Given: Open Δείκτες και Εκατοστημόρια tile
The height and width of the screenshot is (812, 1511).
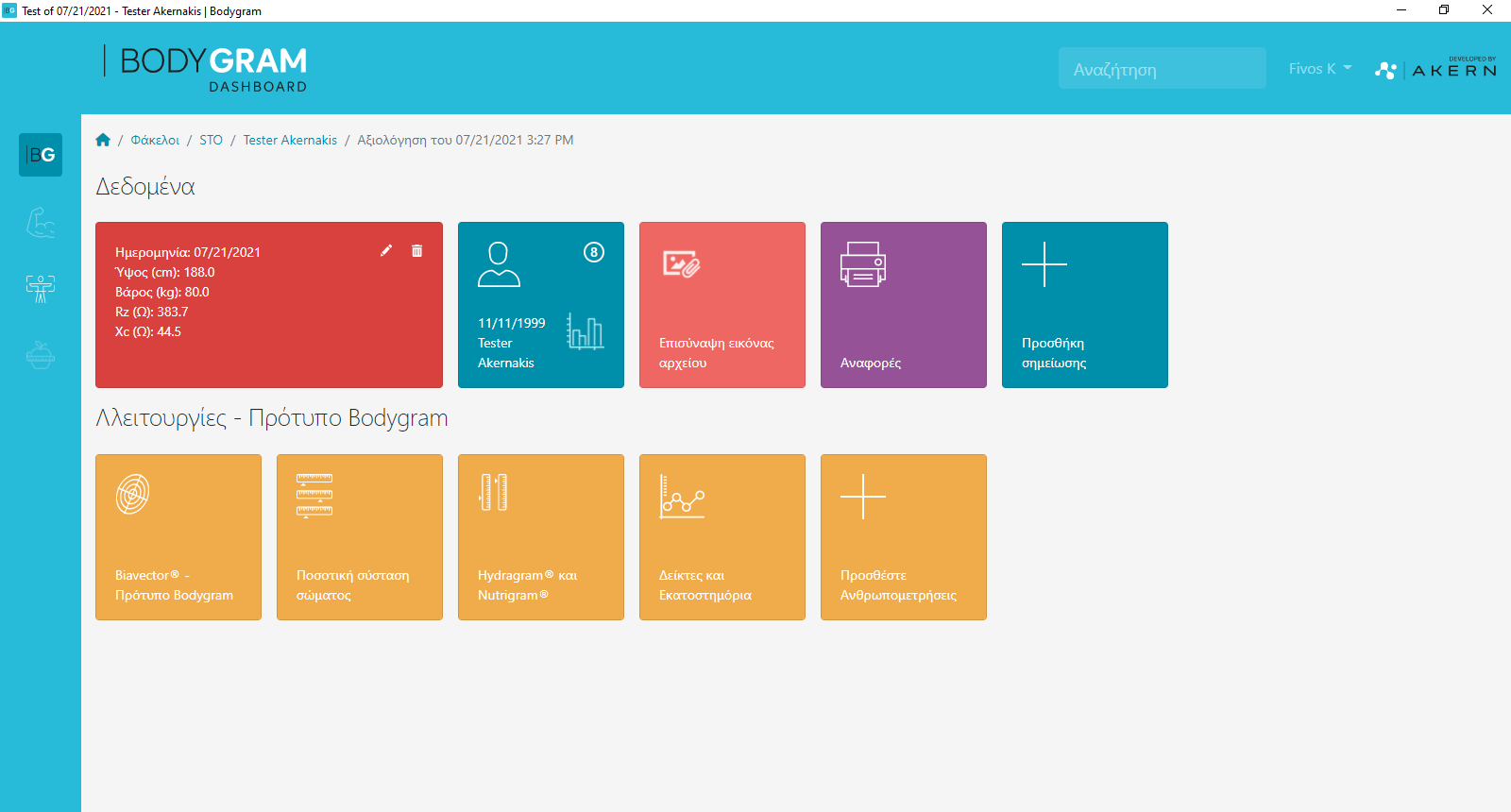Looking at the screenshot, I should tap(722, 537).
